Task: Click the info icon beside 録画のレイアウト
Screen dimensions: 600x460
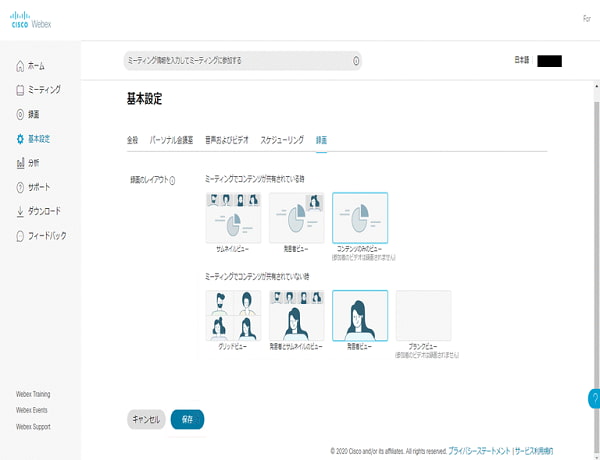Action: (x=172, y=181)
